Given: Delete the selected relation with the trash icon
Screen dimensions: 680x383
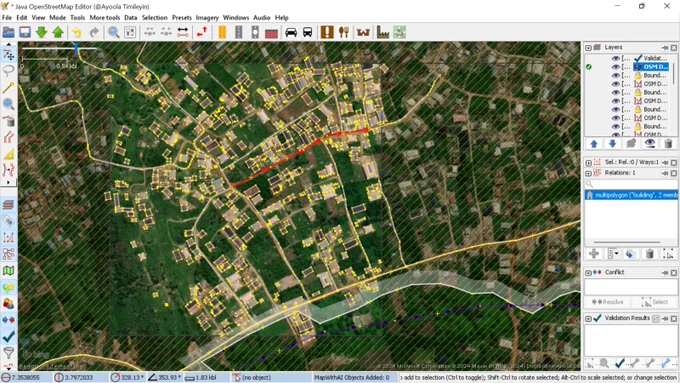Looking at the screenshot, I should (x=649, y=254).
